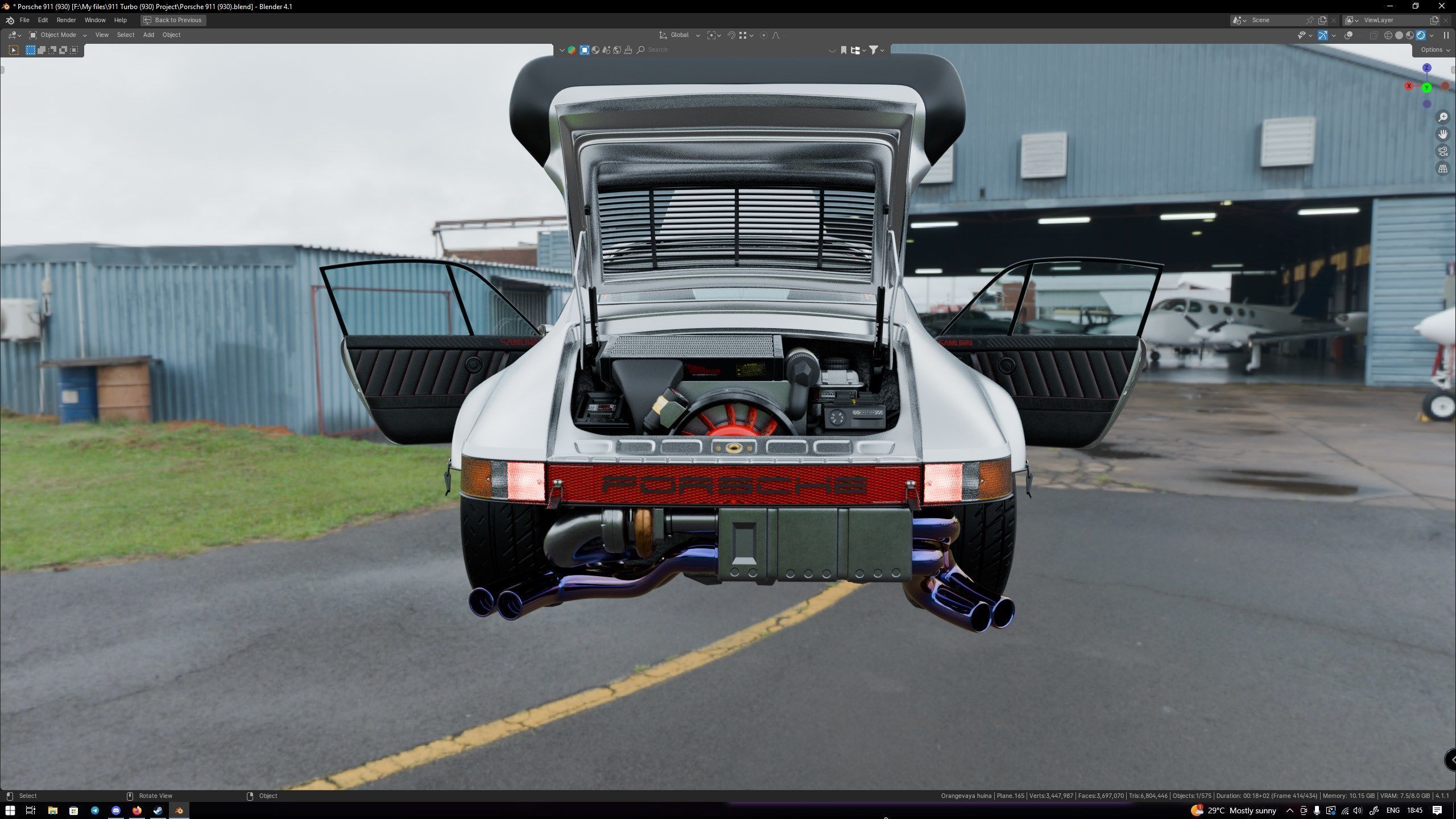Open the Add menu
This screenshot has width=1456, height=819.
point(148,35)
